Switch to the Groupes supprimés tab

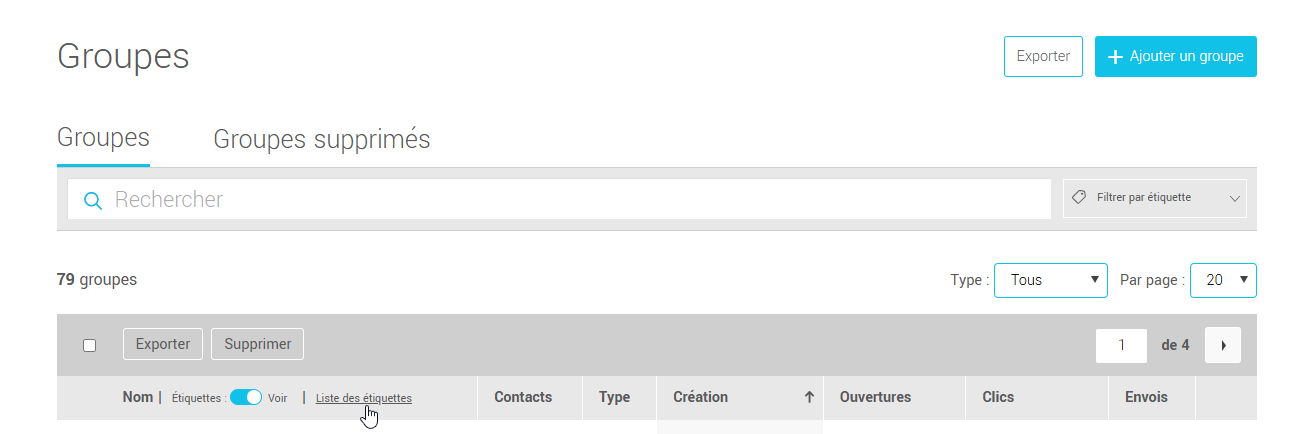322,140
